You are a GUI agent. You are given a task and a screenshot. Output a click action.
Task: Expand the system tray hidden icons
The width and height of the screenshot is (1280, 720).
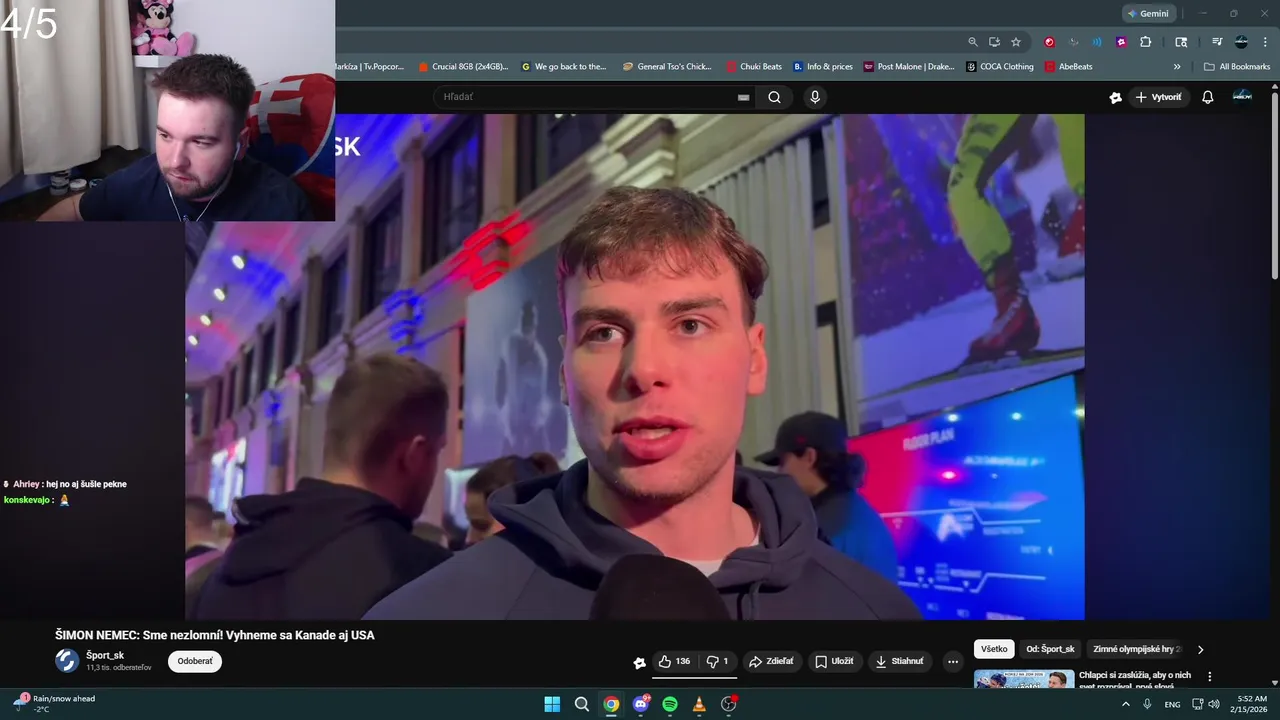coord(1125,704)
